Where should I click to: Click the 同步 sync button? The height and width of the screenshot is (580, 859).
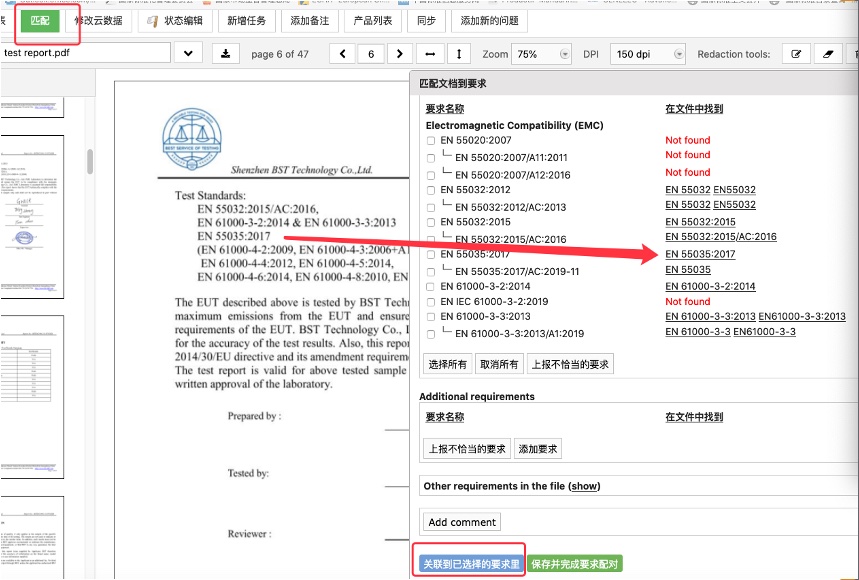[x=426, y=21]
